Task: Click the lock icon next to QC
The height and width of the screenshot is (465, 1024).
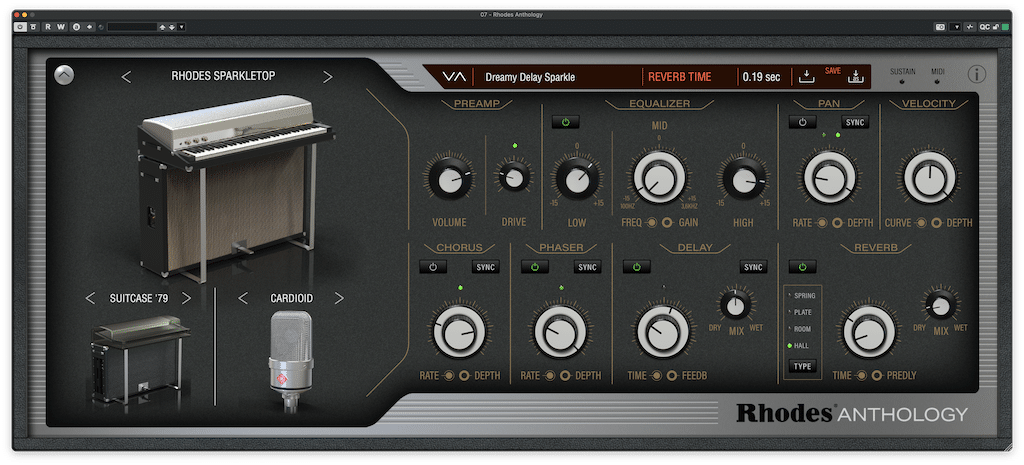Action: click(x=996, y=27)
